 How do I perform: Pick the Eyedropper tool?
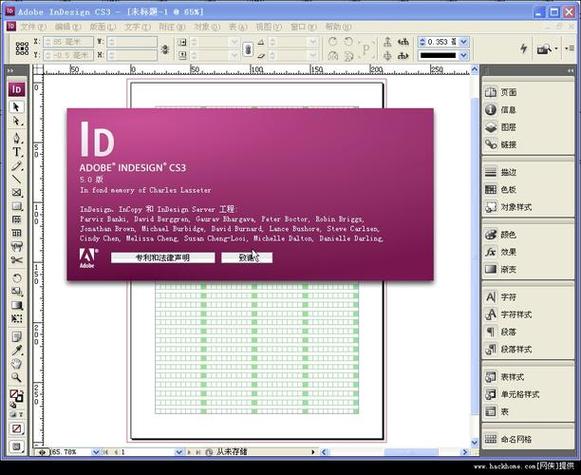[17, 350]
